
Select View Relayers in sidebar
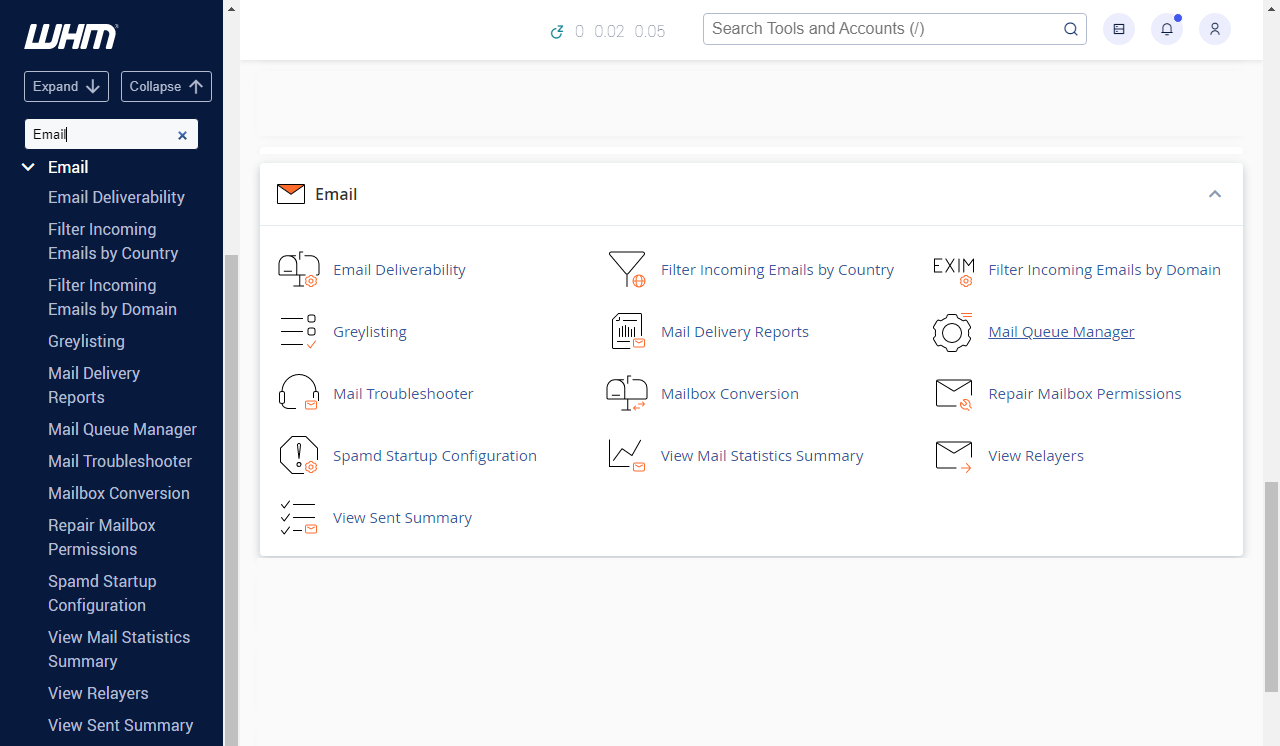[x=98, y=693]
